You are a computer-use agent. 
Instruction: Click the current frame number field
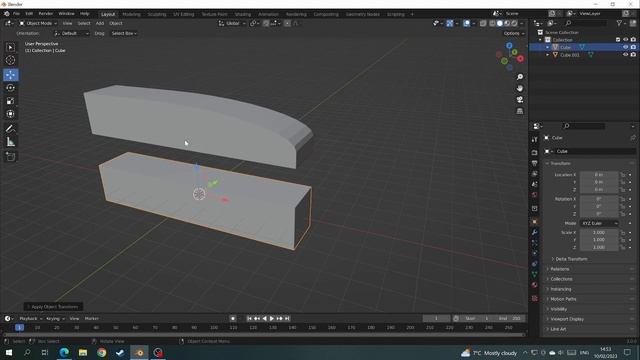[436, 319]
